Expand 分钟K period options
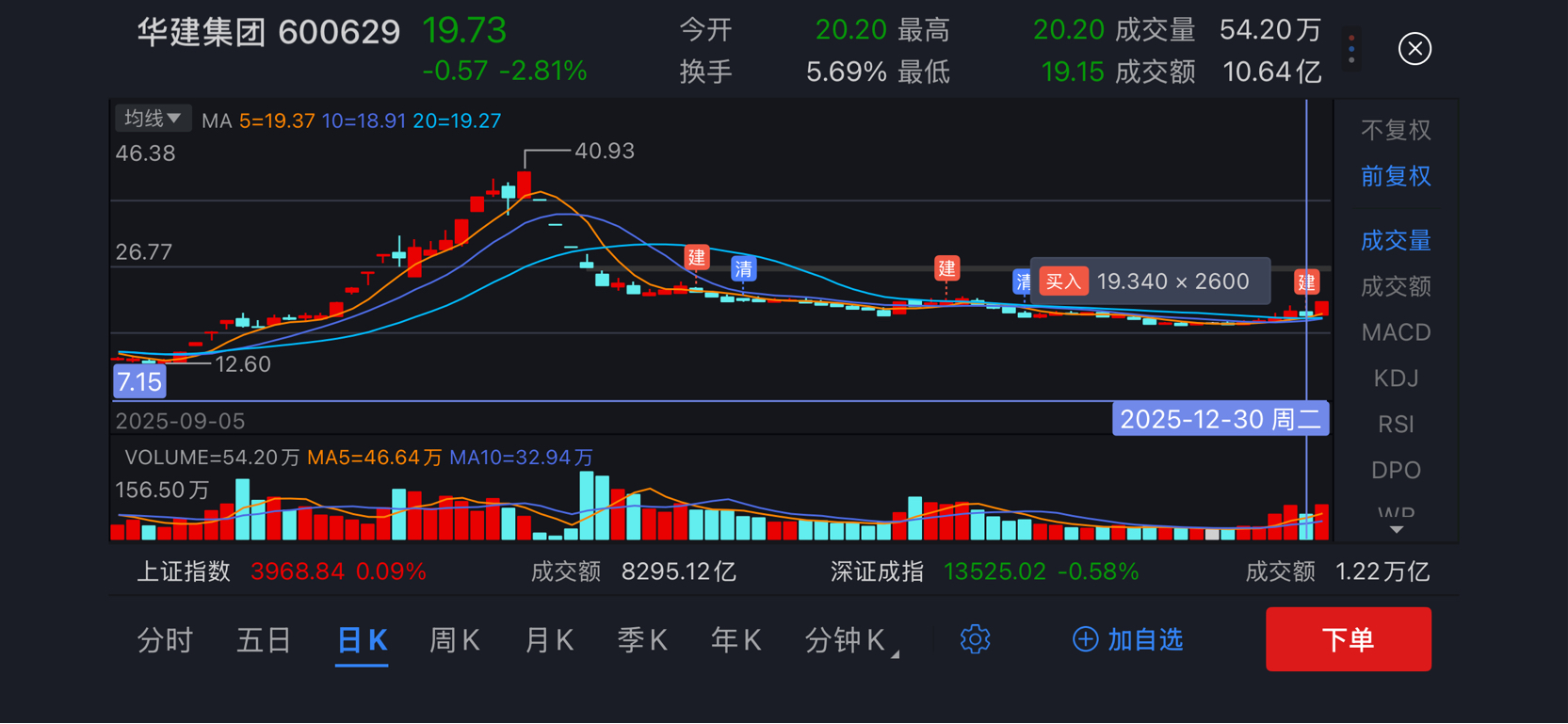 pyautogui.click(x=852, y=640)
